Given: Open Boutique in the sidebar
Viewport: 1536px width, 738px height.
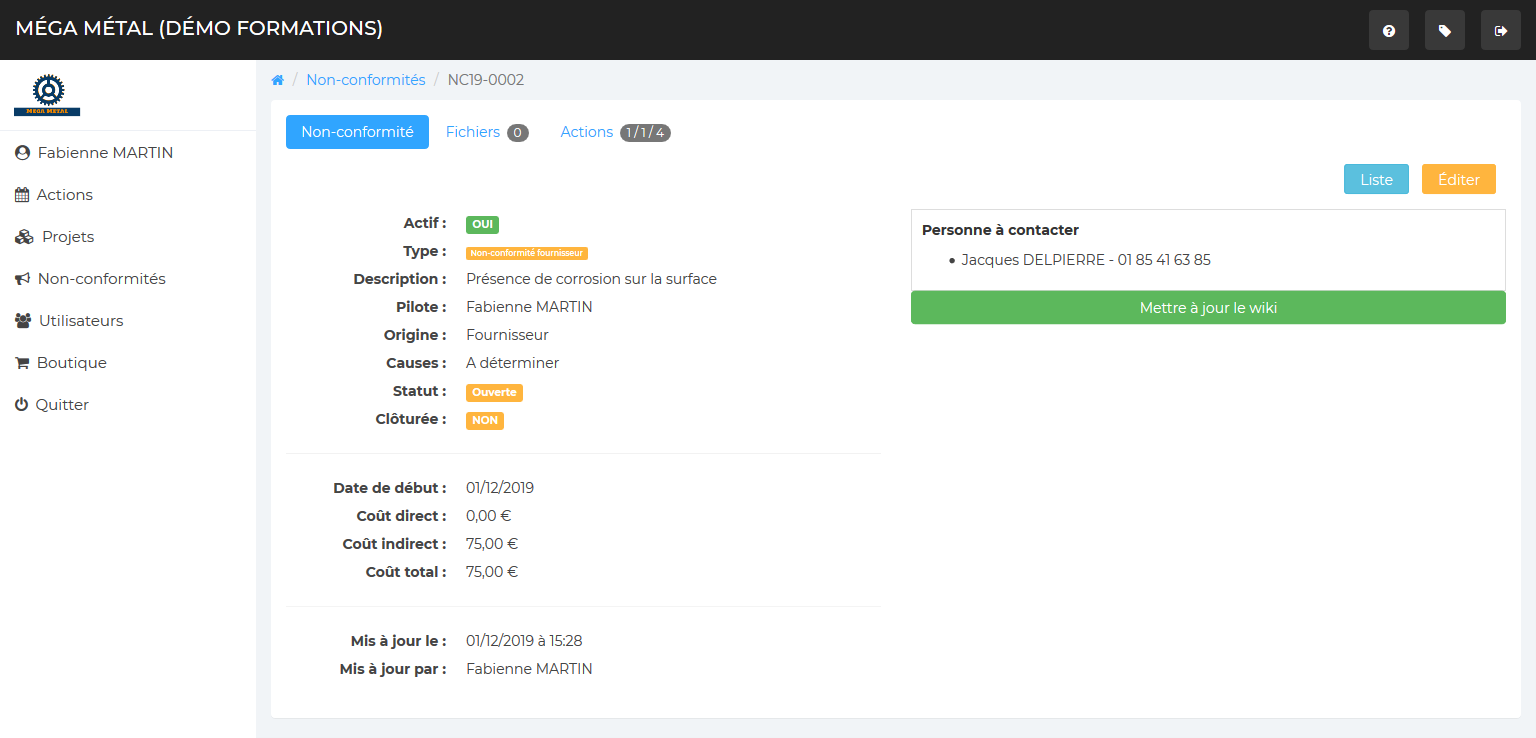Looking at the screenshot, I should pos(71,363).
